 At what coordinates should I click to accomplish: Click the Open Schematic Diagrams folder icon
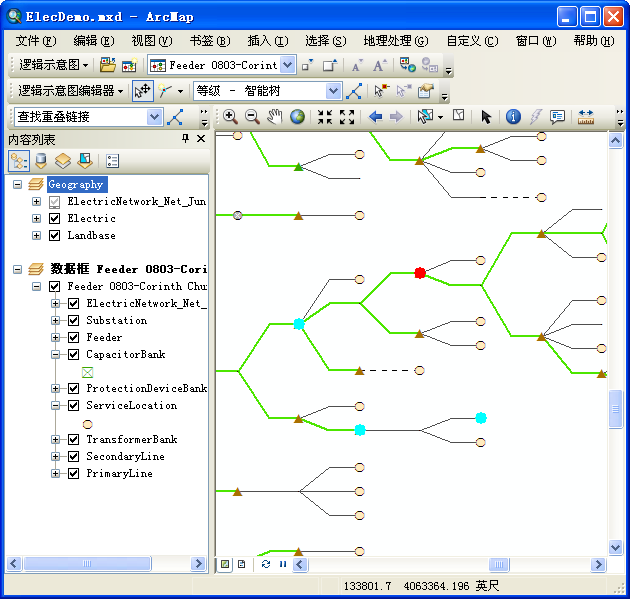[x=108, y=65]
